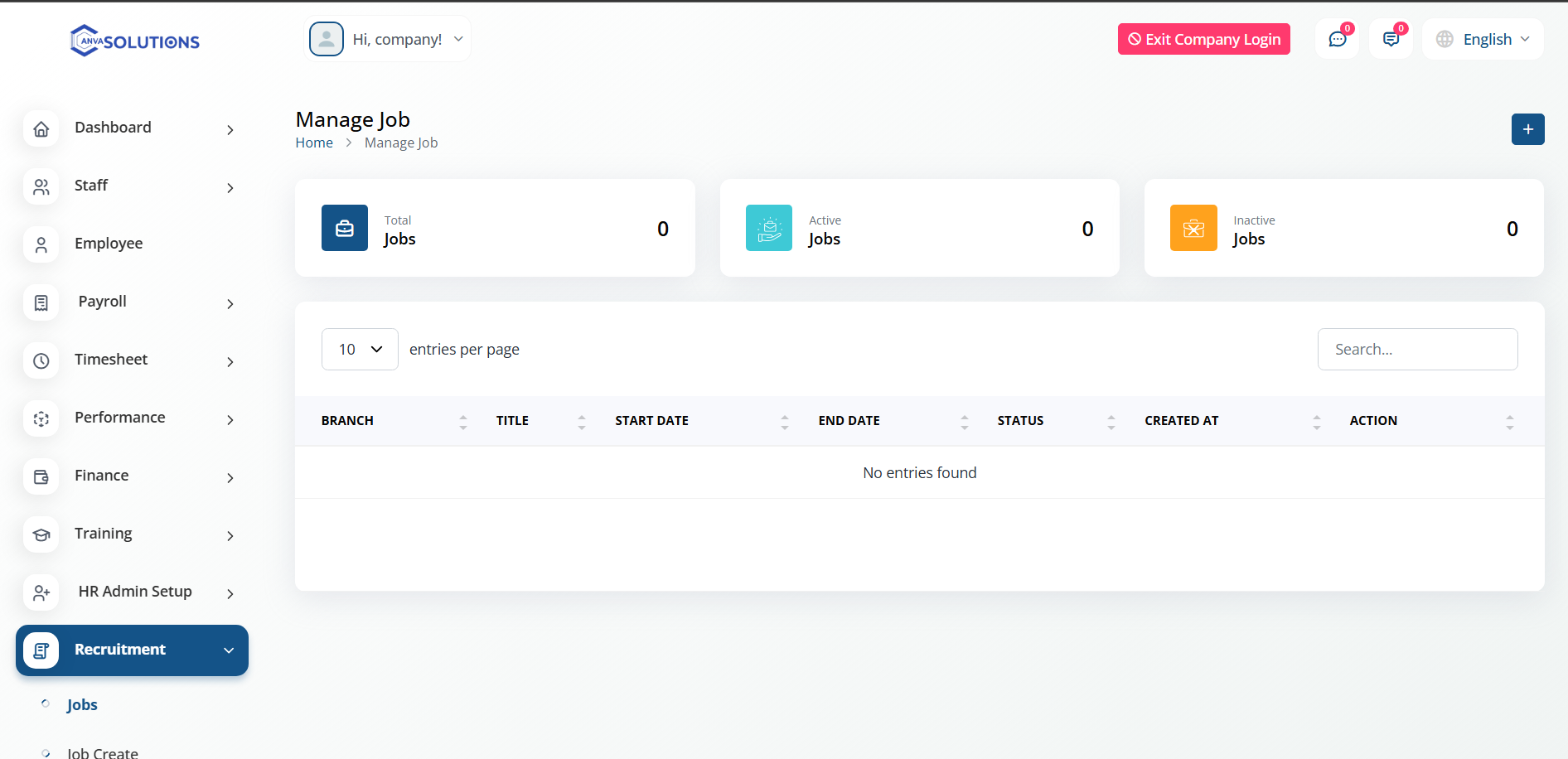
Task: Click the Training graduation cap icon
Action: click(41, 535)
